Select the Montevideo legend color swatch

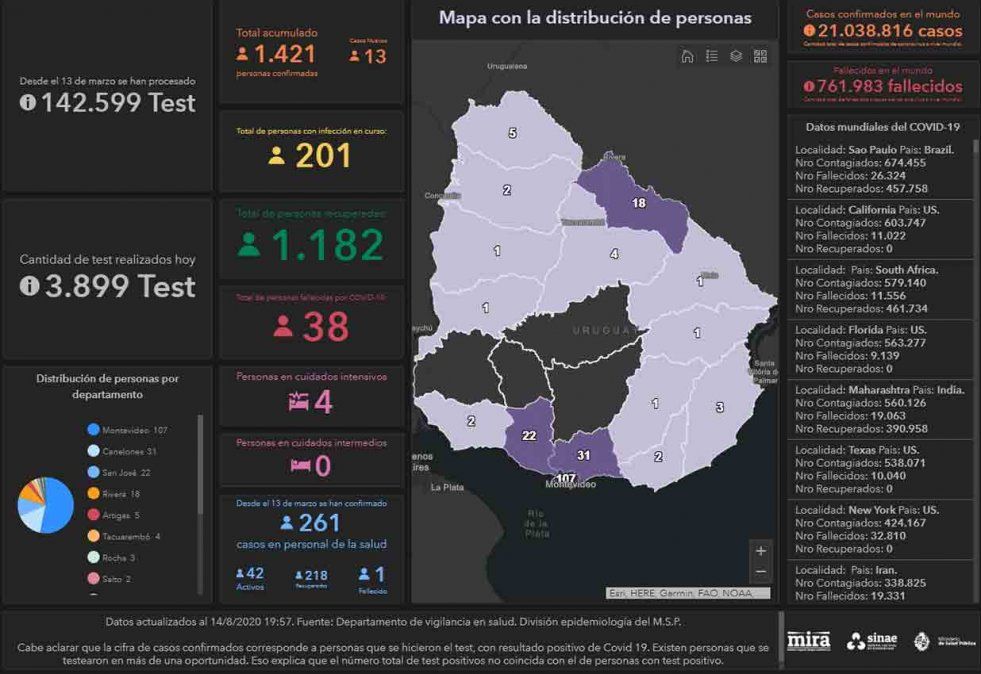tap(93, 430)
